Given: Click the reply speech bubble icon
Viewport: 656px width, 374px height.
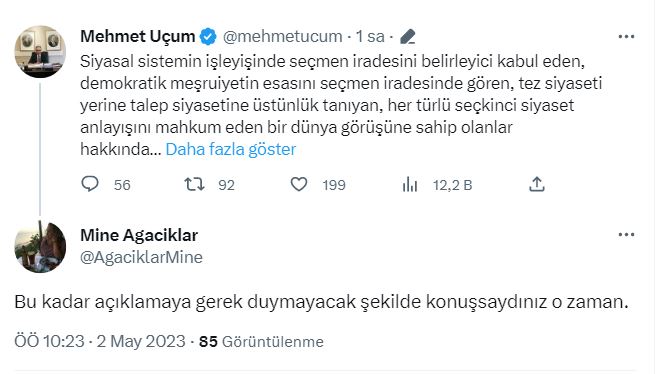Looking at the screenshot, I should coord(90,184).
